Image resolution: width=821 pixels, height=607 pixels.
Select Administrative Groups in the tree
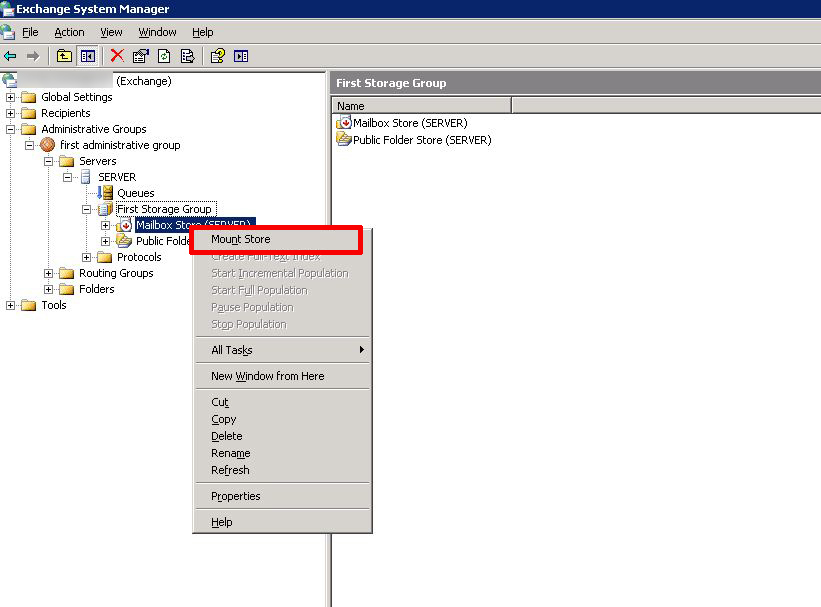(94, 129)
